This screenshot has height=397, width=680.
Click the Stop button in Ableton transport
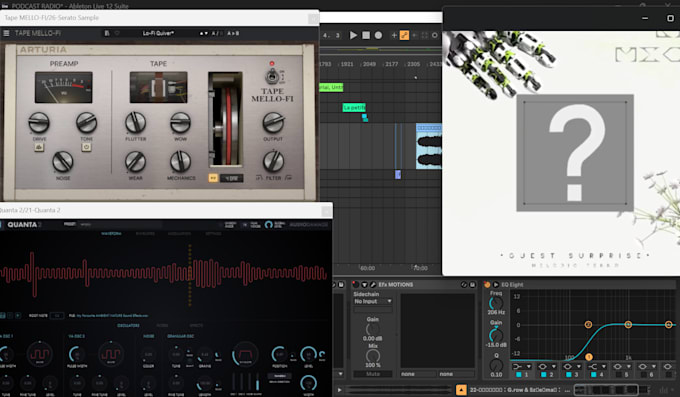(366, 35)
